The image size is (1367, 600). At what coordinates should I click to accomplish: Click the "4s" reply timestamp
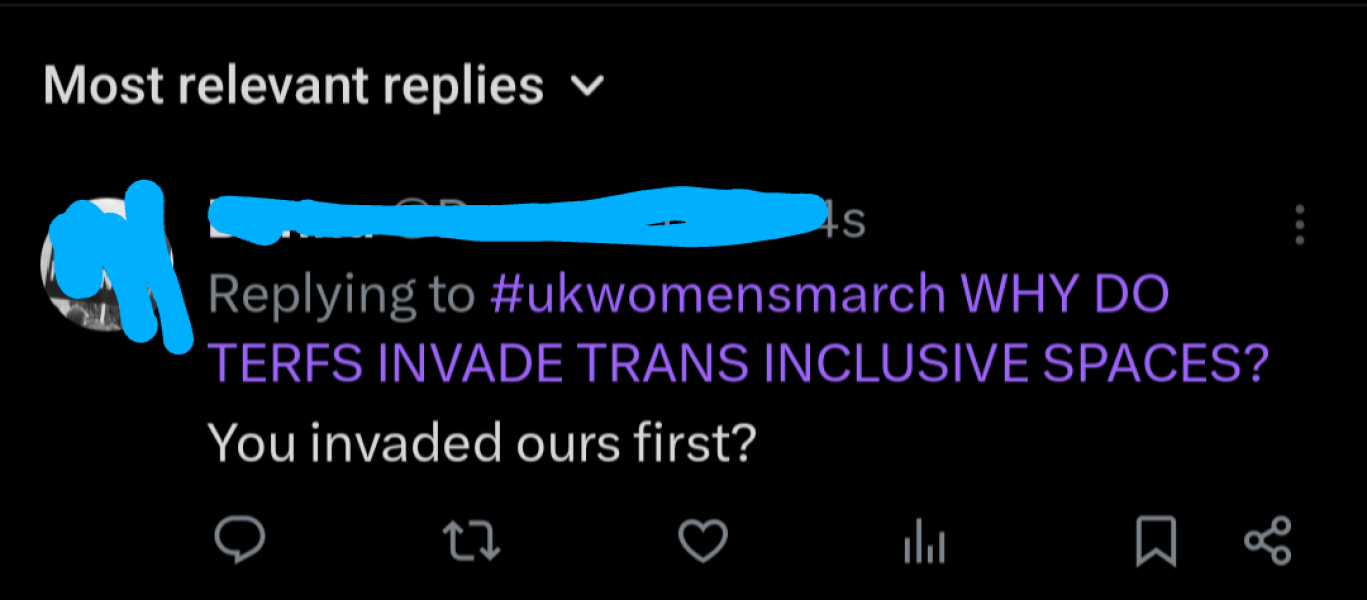click(843, 222)
